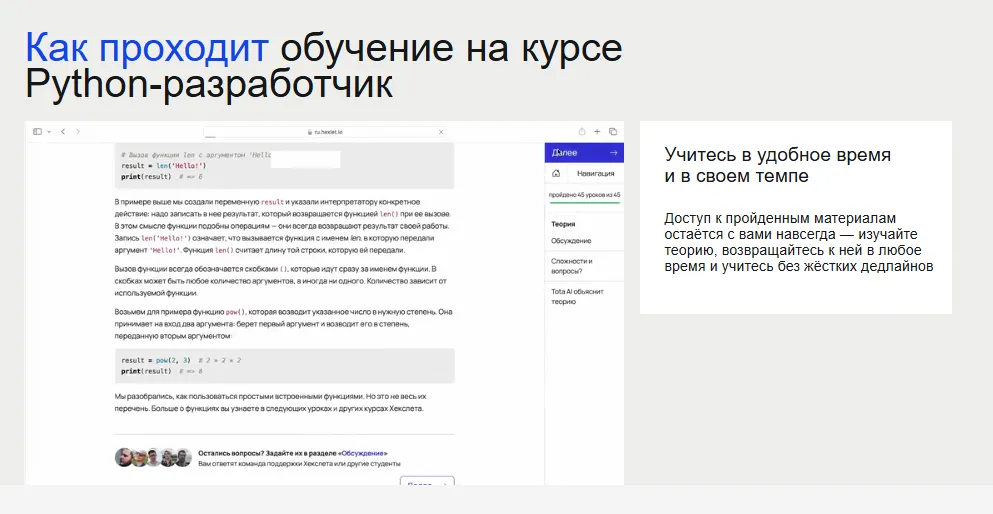
Task: Click the support team avatars
Action: (153, 457)
